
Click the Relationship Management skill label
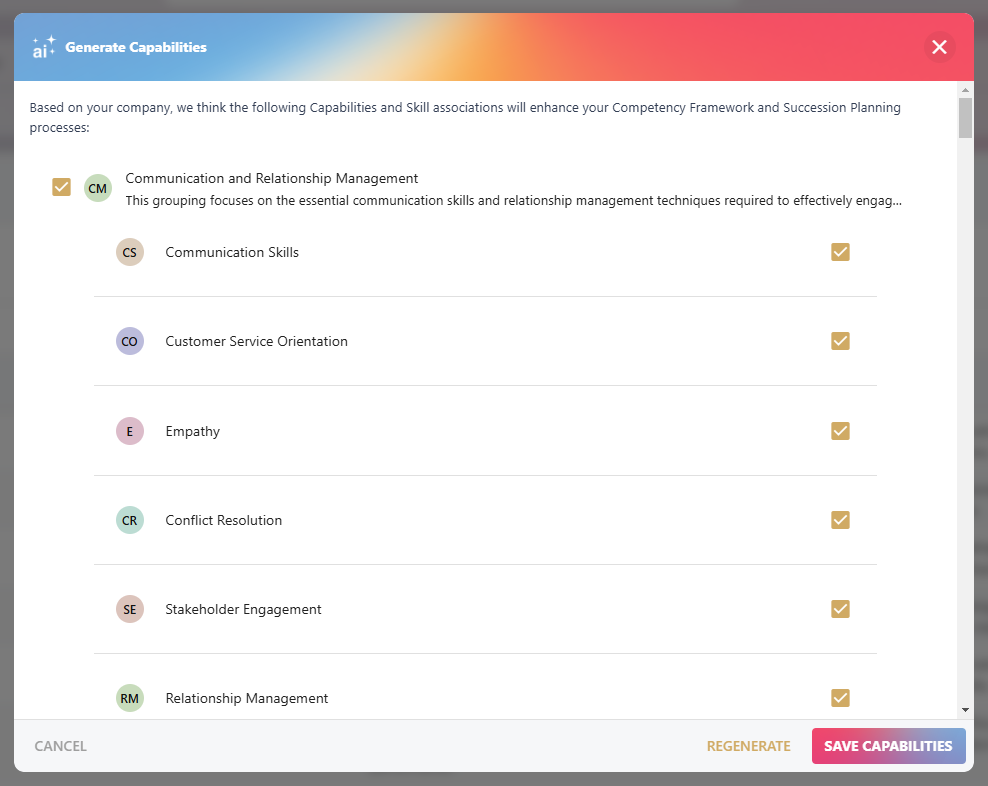point(246,698)
